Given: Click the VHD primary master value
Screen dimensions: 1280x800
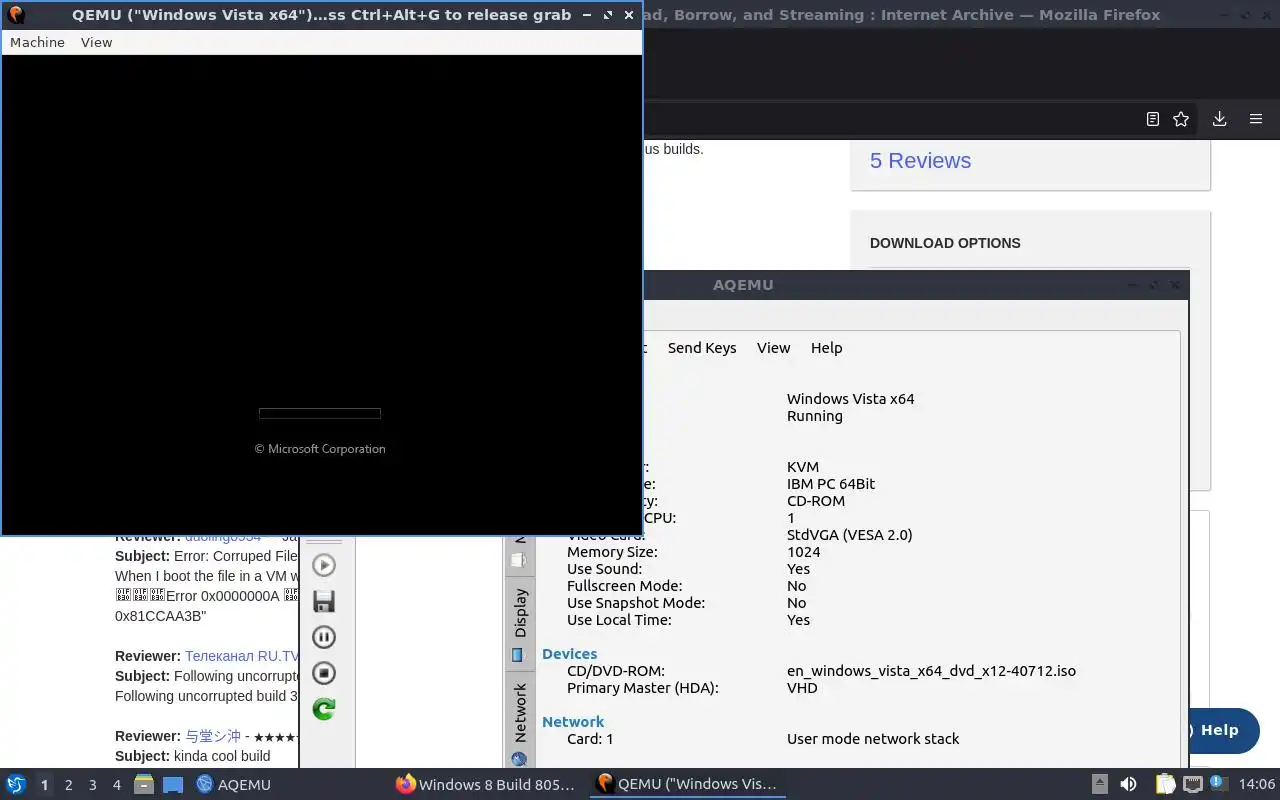Looking at the screenshot, I should pos(802,688).
